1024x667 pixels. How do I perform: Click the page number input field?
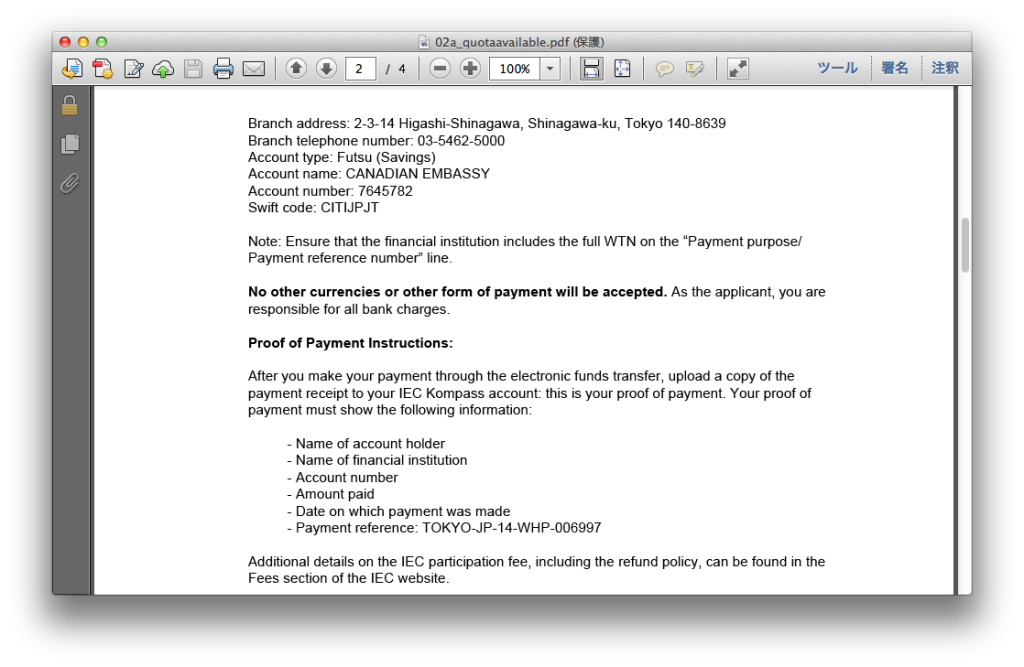pyautogui.click(x=360, y=69)
